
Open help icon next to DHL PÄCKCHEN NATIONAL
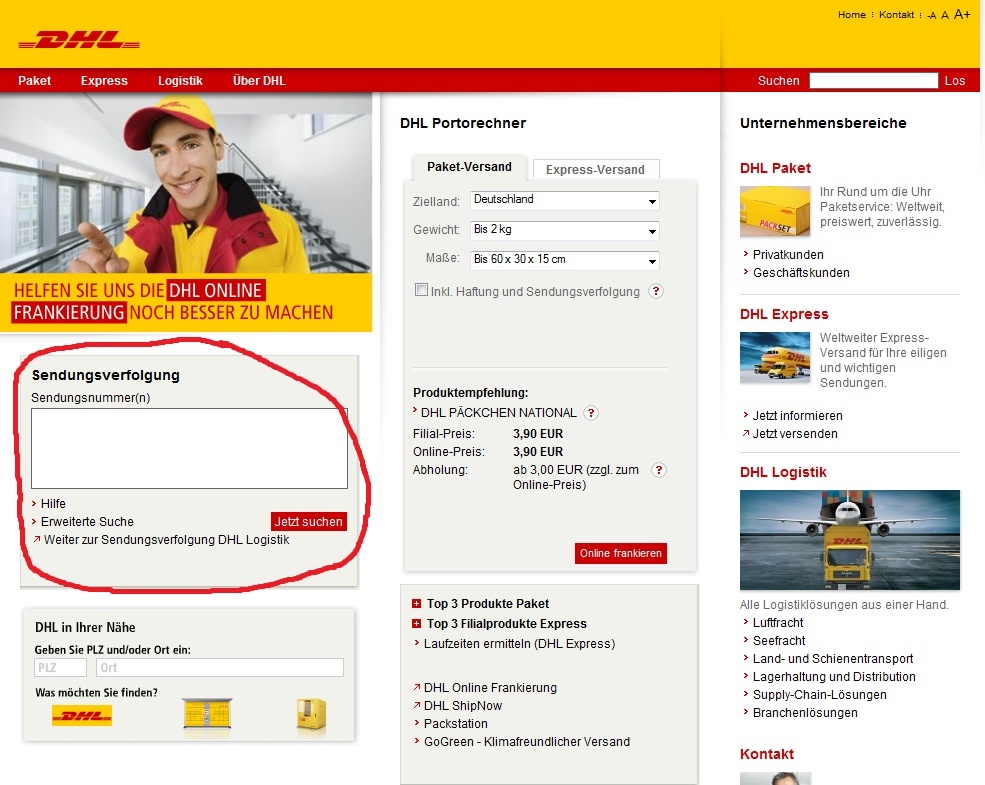click(590, 413)
